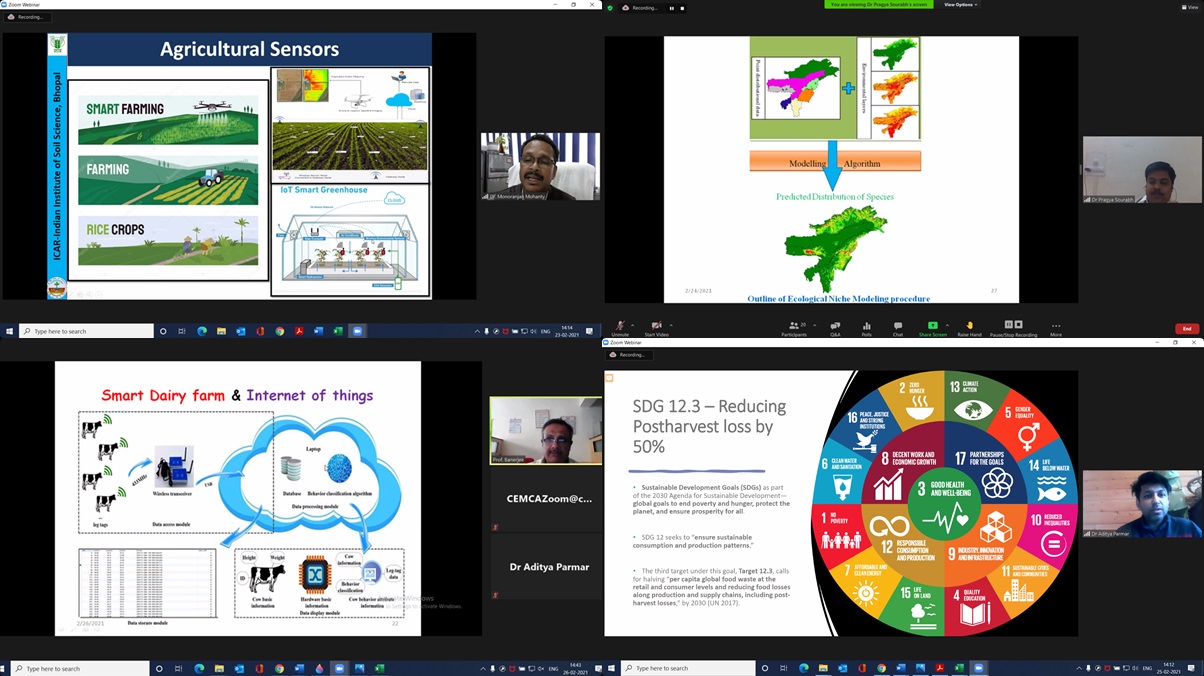Click Pause/Stop Recording control
The width and height of the screenshot is (1204, 676).
point(1013,326)
